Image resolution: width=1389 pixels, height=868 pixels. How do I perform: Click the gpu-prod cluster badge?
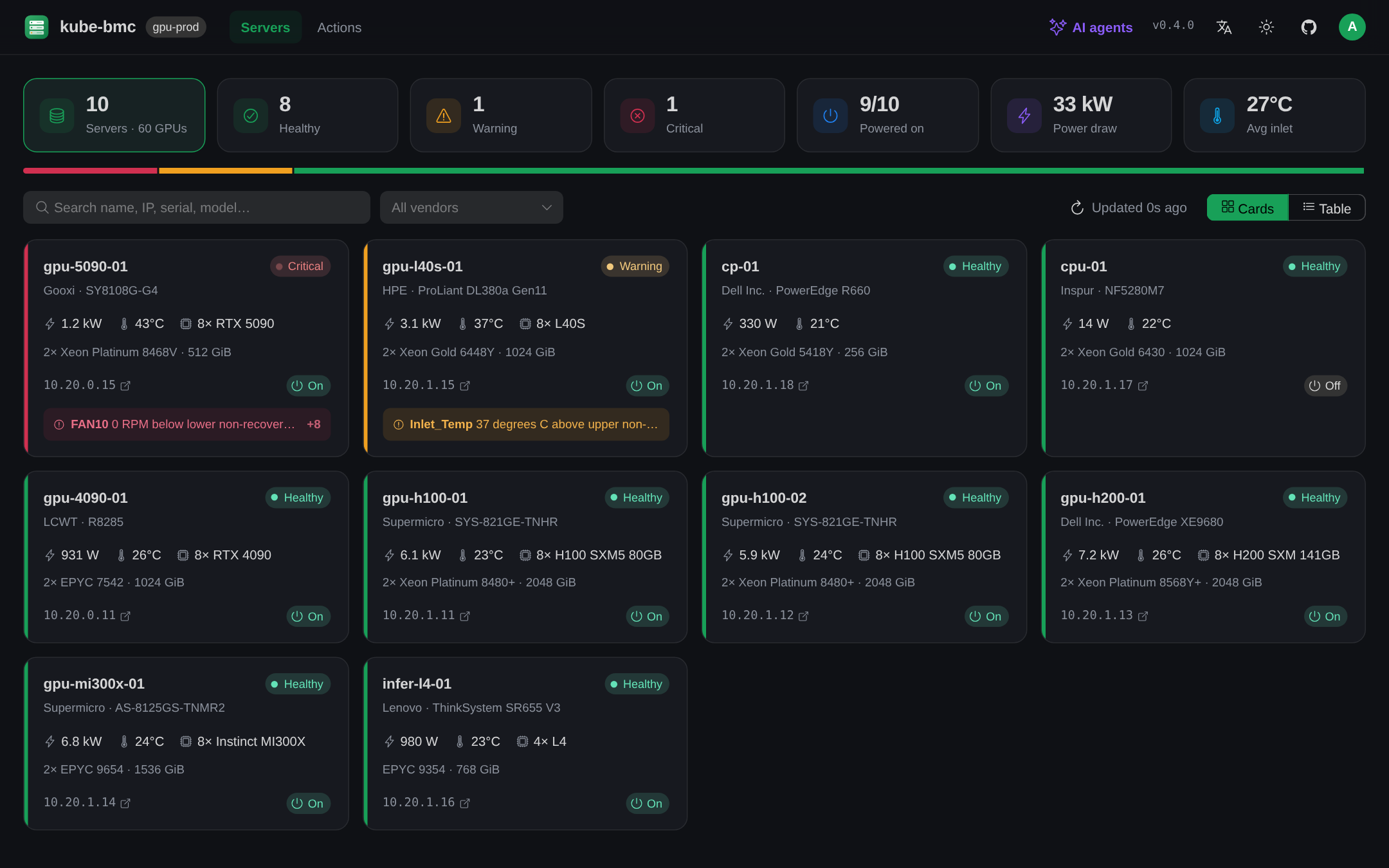[176, 27]
